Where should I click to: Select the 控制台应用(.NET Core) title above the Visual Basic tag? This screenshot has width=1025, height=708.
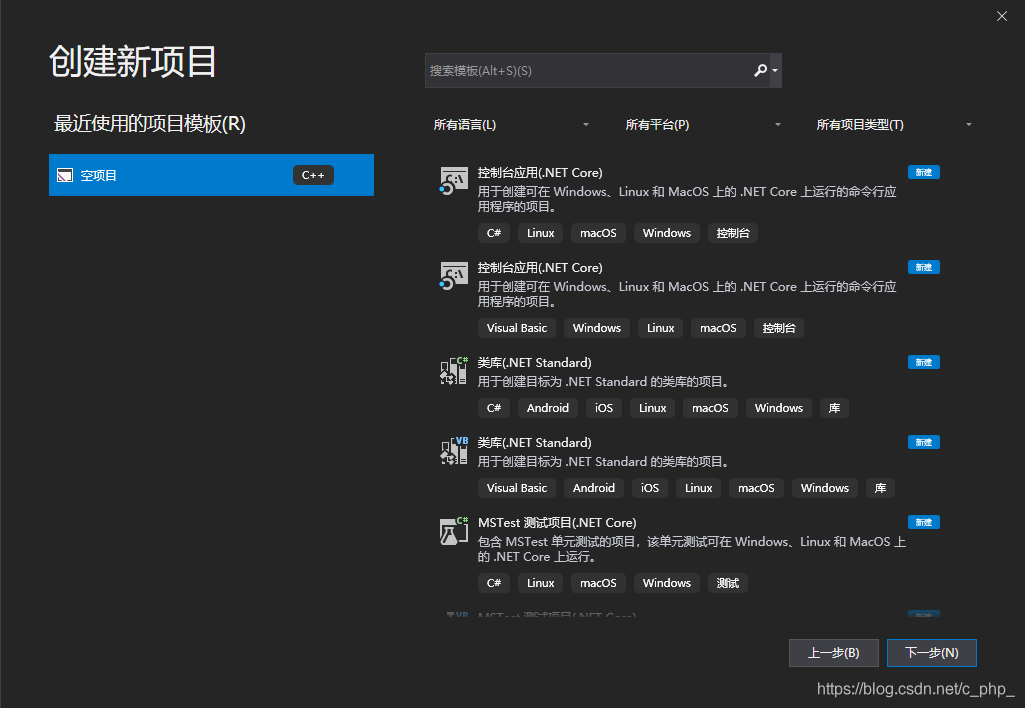(540, 267)
